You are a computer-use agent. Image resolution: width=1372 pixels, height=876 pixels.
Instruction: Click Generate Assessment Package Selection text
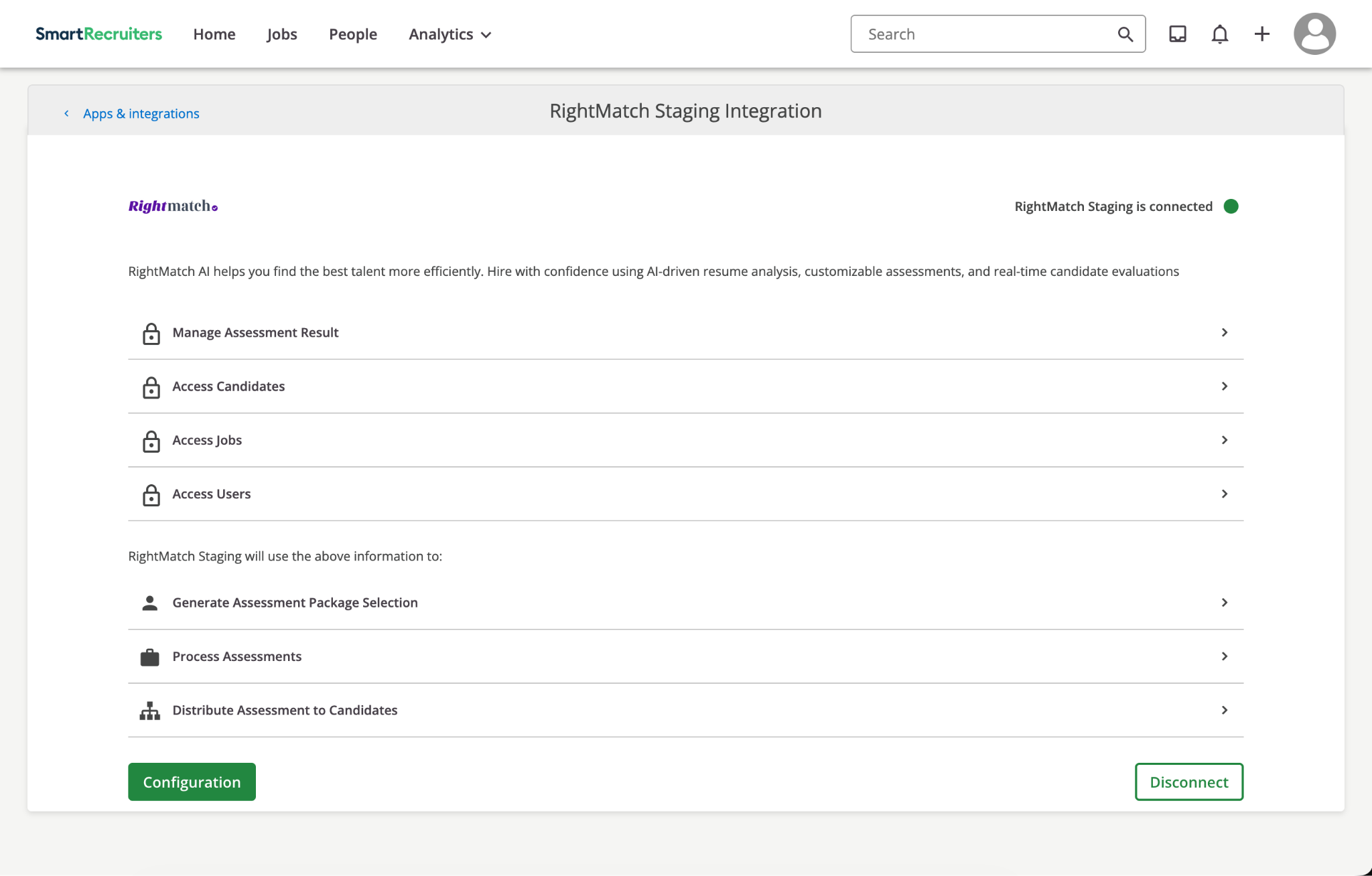click(x=295, y=602)
